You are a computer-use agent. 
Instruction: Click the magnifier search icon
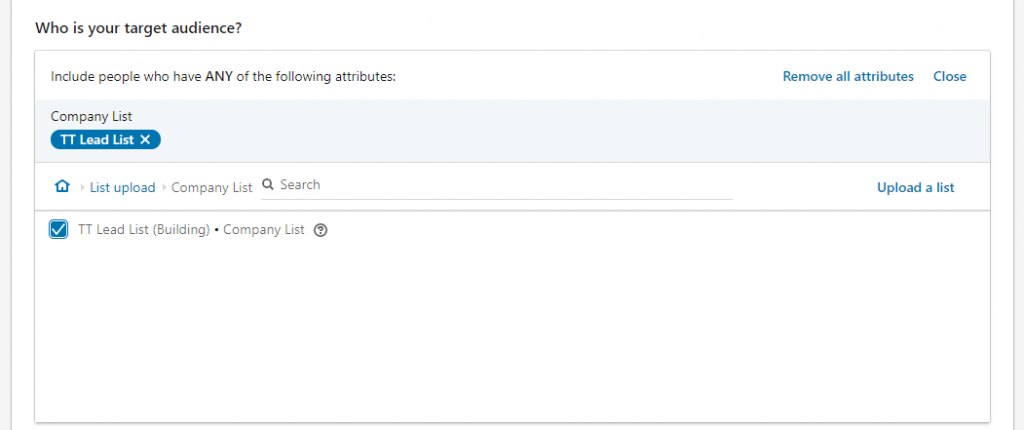tap(268, 185)
